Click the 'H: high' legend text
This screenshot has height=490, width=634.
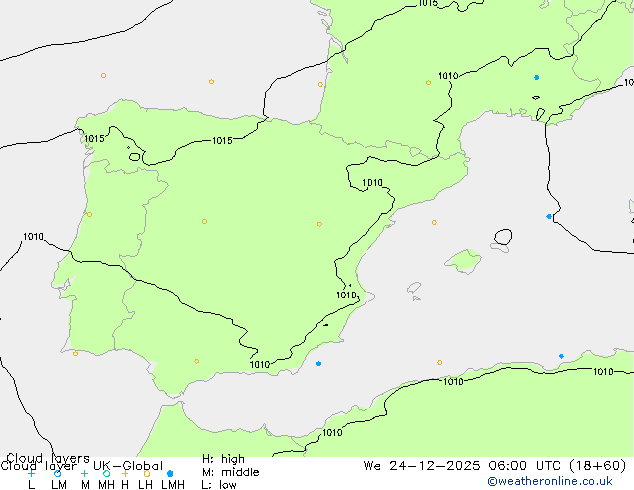point(223,459)
